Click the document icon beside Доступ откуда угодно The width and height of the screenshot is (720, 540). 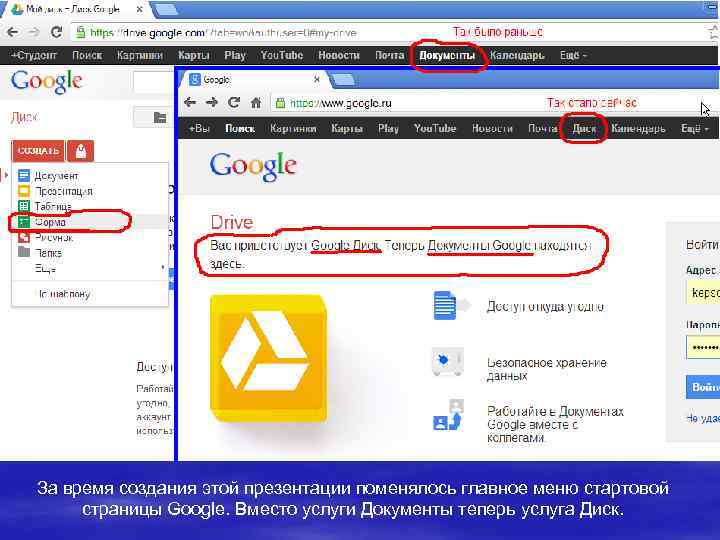(452, 305)
